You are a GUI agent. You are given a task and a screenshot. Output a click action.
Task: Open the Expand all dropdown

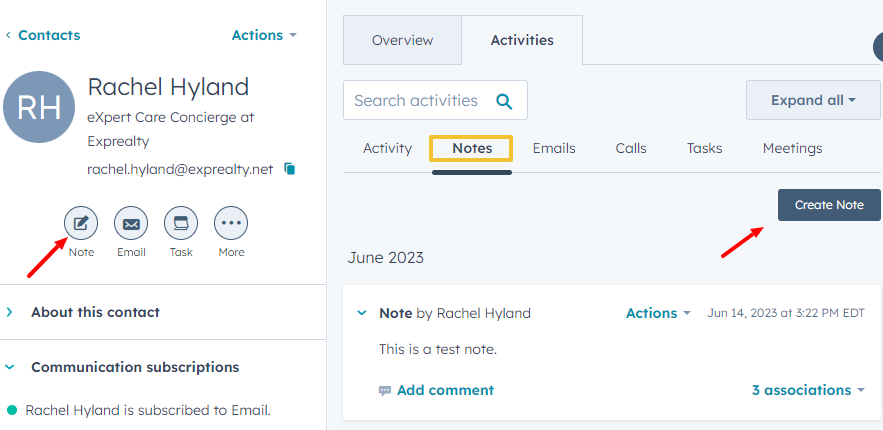click(812, 101)
